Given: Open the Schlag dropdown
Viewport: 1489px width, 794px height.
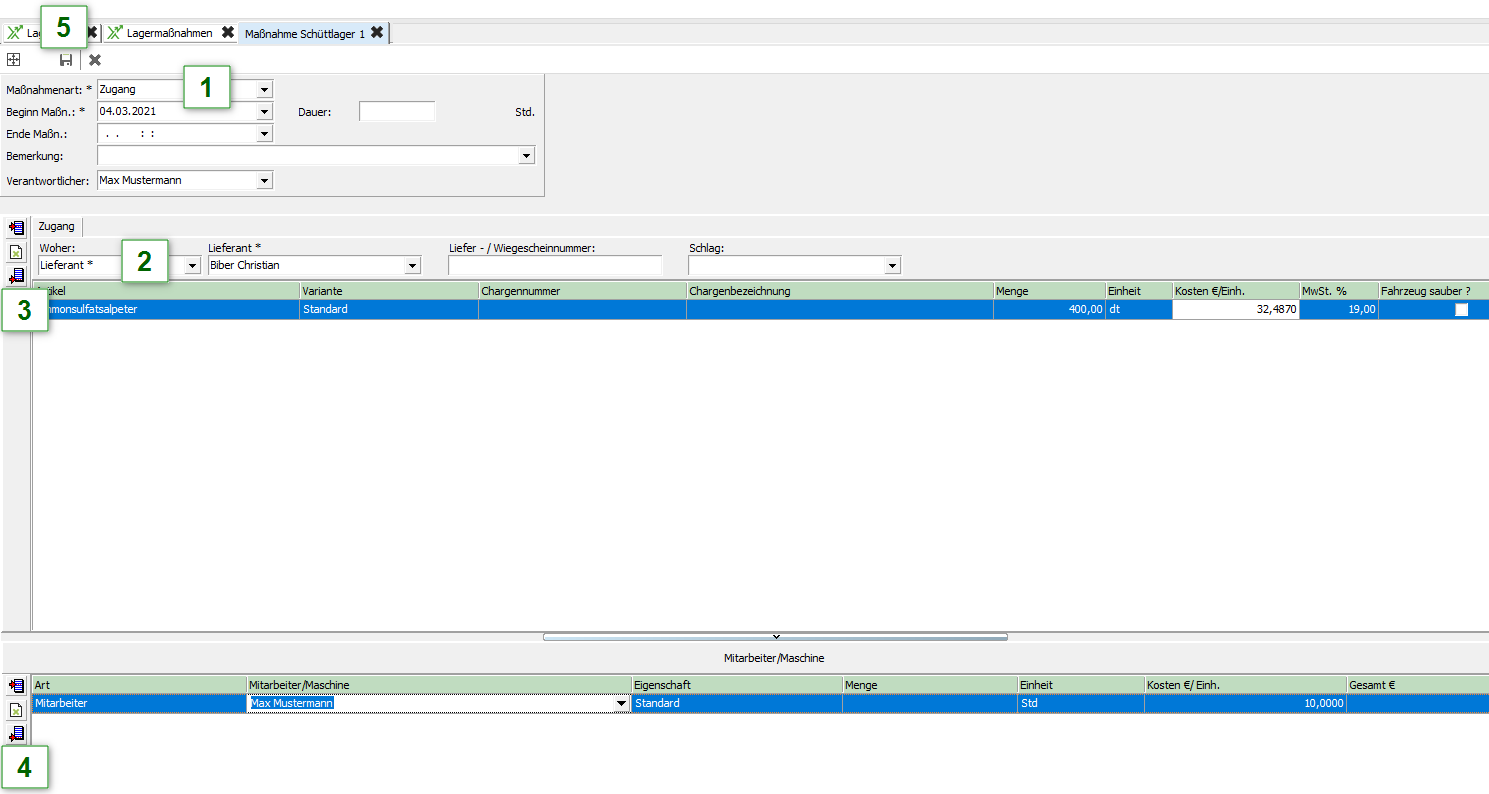Looking at the screenshot, I should pos(892,266).
